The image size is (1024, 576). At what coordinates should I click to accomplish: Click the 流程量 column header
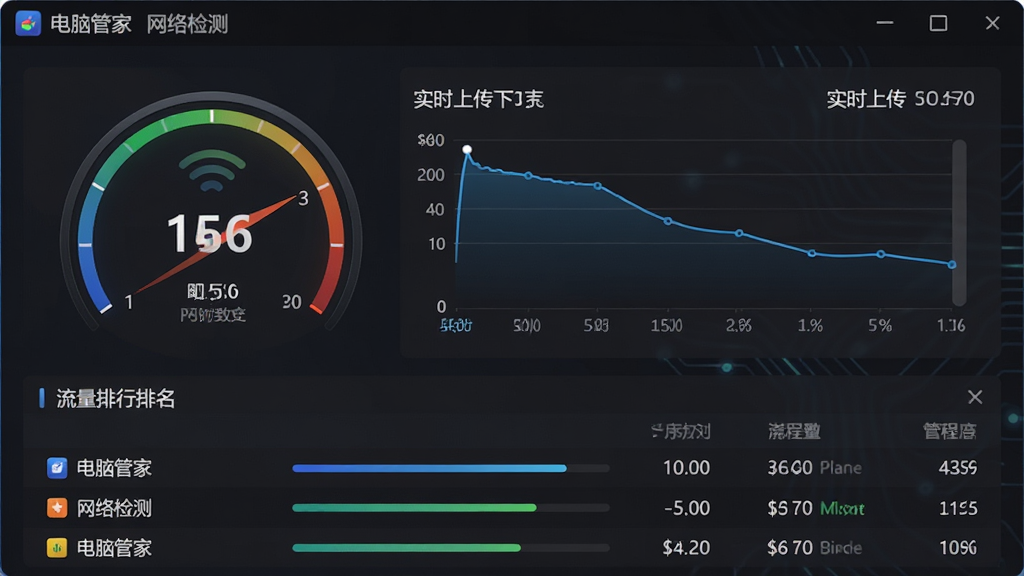[794, 431]
